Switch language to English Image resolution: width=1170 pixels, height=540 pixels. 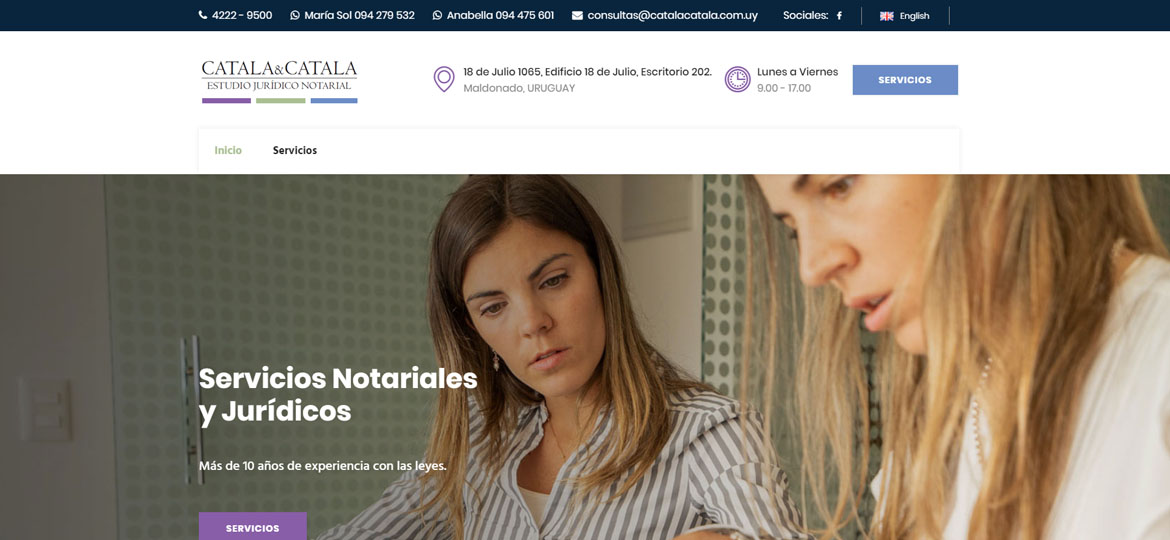[914, 16]
